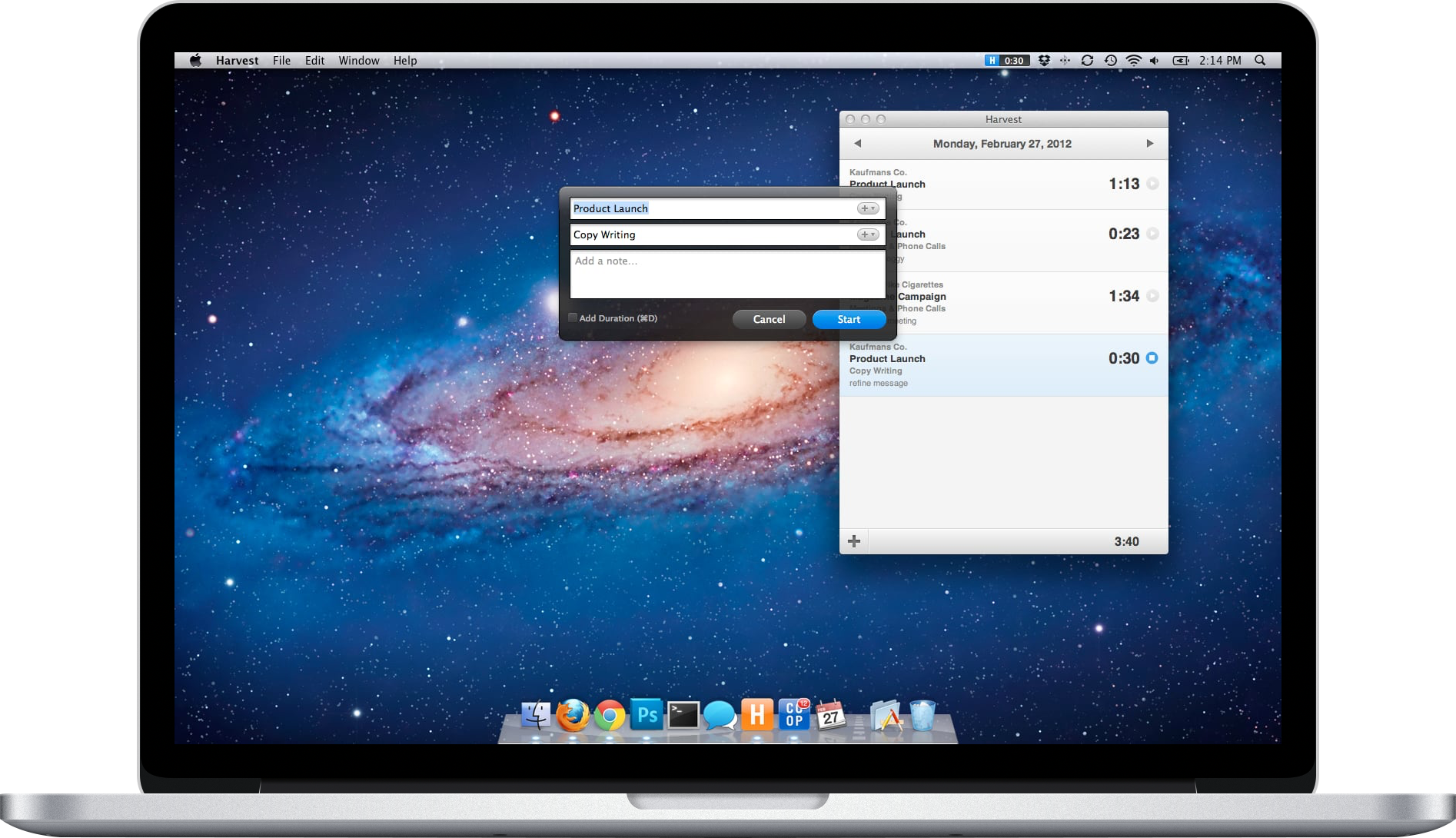Click the plus icon to add entry
The height and width of the screenshot is (838, 1456).
(x=853, y=541)
